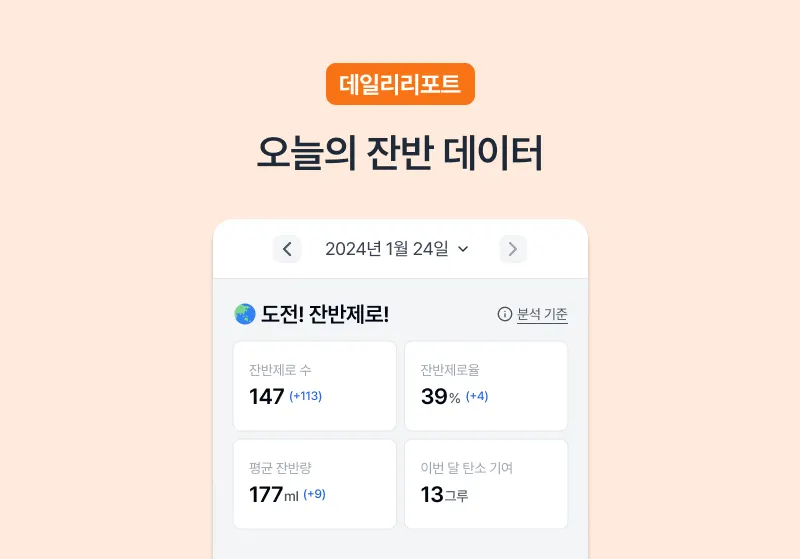
Task: Select the 데일리리포트 orange badge
Action: 401,84
